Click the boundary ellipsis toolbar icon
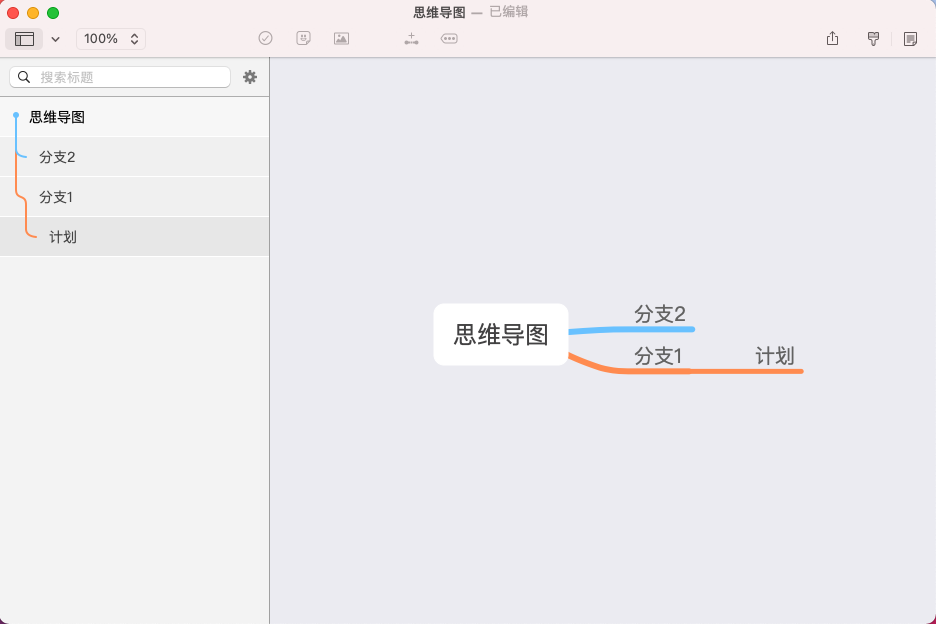This screenshot has width=936, height=624. [x=449, y=38]
